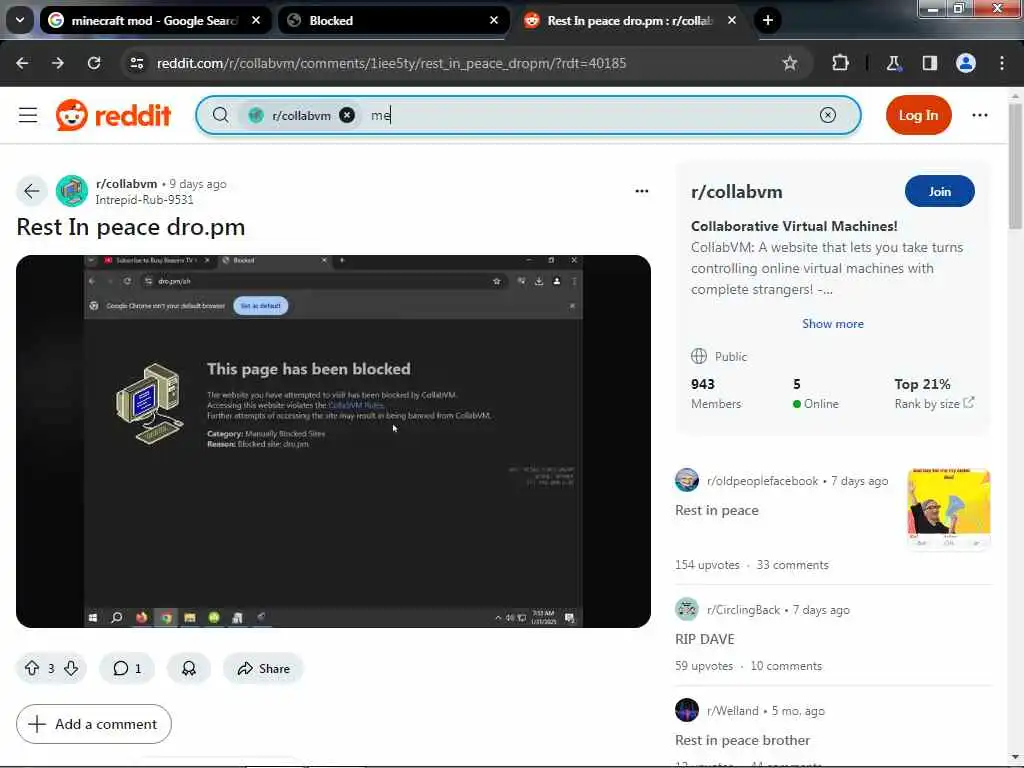Open the RIP DAVE related post
The height and width of the screenshot is (768, 1024).
(x=704, y=639)
